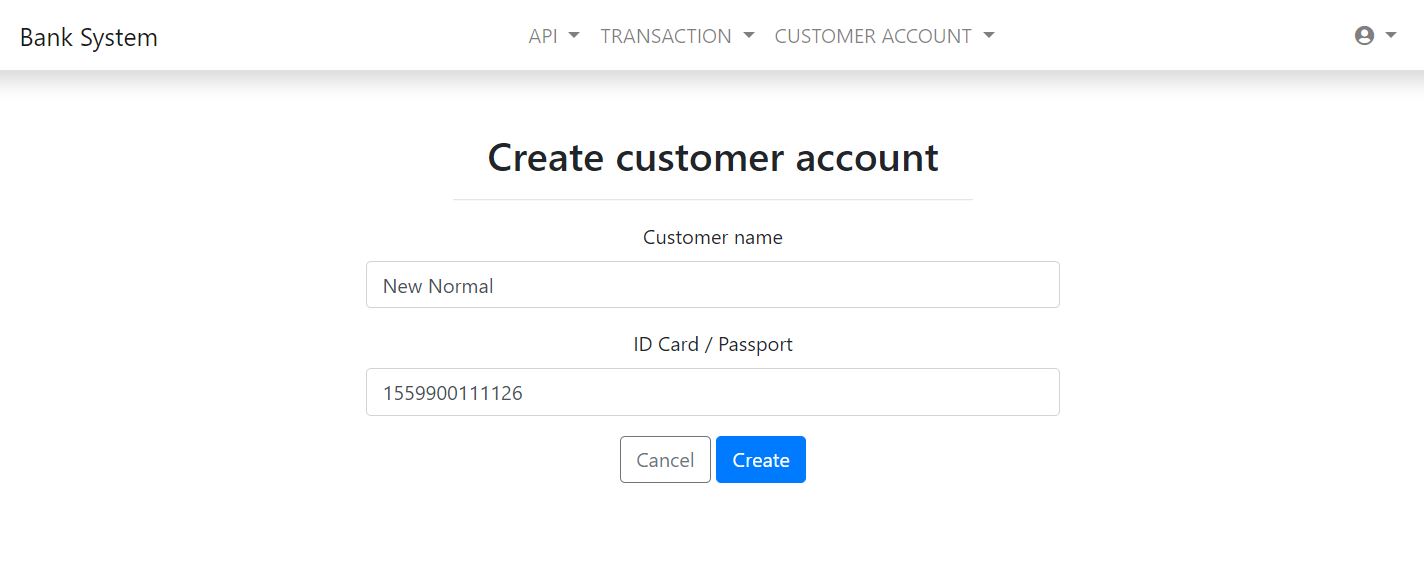Screen dimensions: 1424x587
Task: Open the API dropdown menu
Action: (552, 35)
